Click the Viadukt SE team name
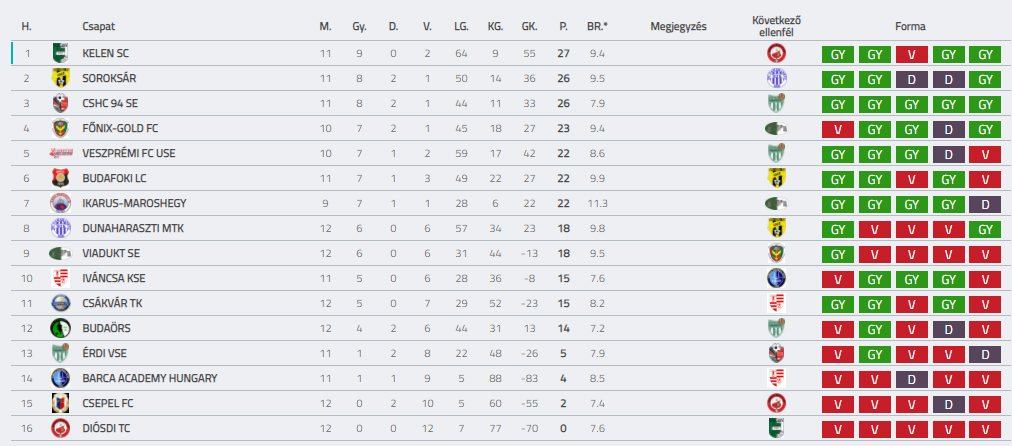This screenshot has width=1012, height=446. [x=112, y=253]
